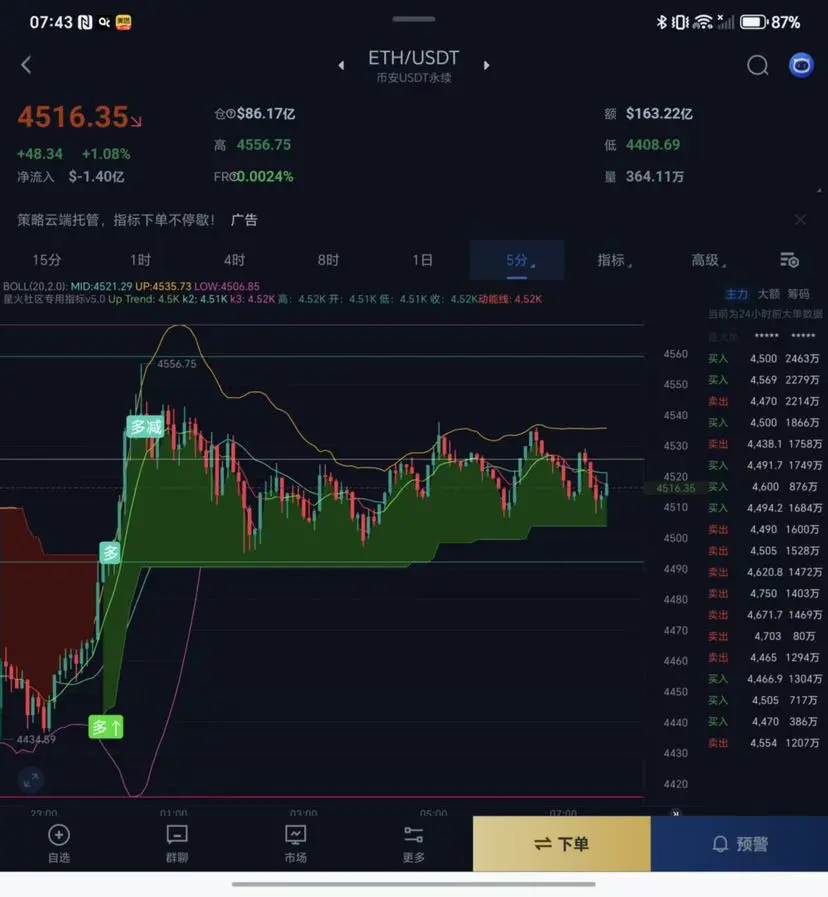Select the 8时 timeframe tab

pyautogui.click(x=328, y=260)
